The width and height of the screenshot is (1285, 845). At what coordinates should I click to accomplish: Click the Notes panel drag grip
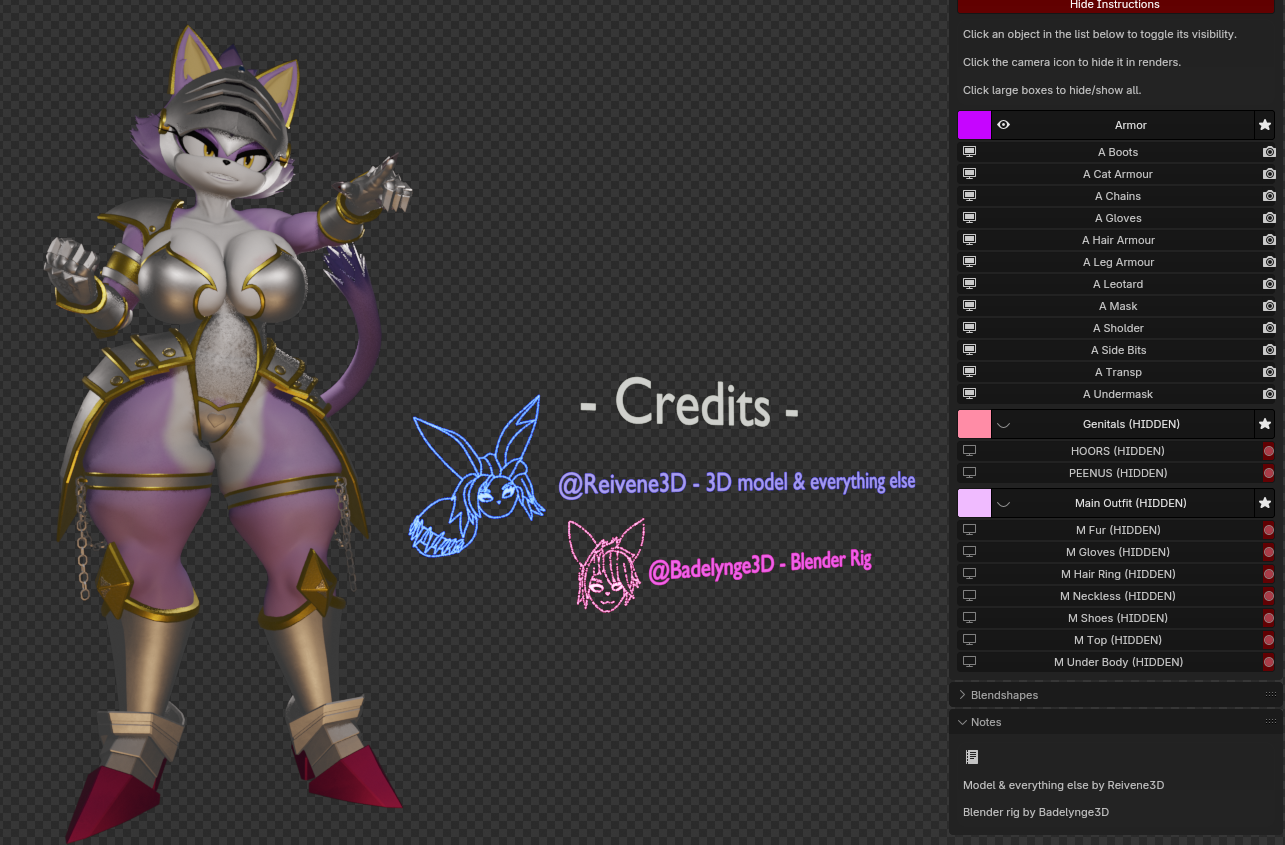pos(1271,722)
